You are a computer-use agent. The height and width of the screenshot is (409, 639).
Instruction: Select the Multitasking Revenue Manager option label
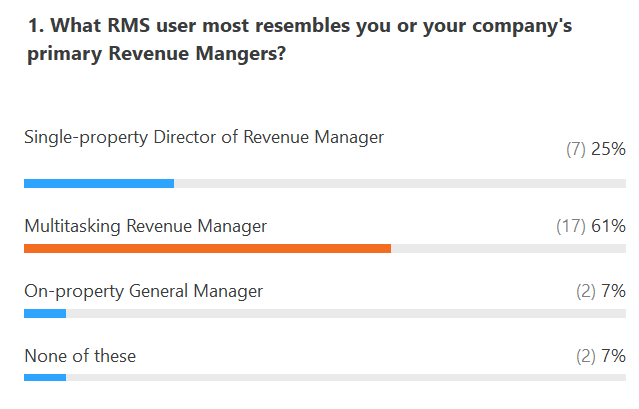146,226
